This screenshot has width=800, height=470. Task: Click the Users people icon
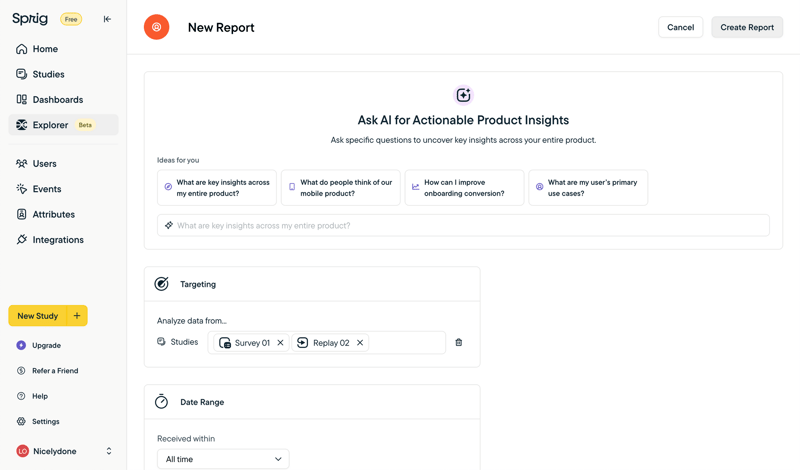tap(21, 164)
